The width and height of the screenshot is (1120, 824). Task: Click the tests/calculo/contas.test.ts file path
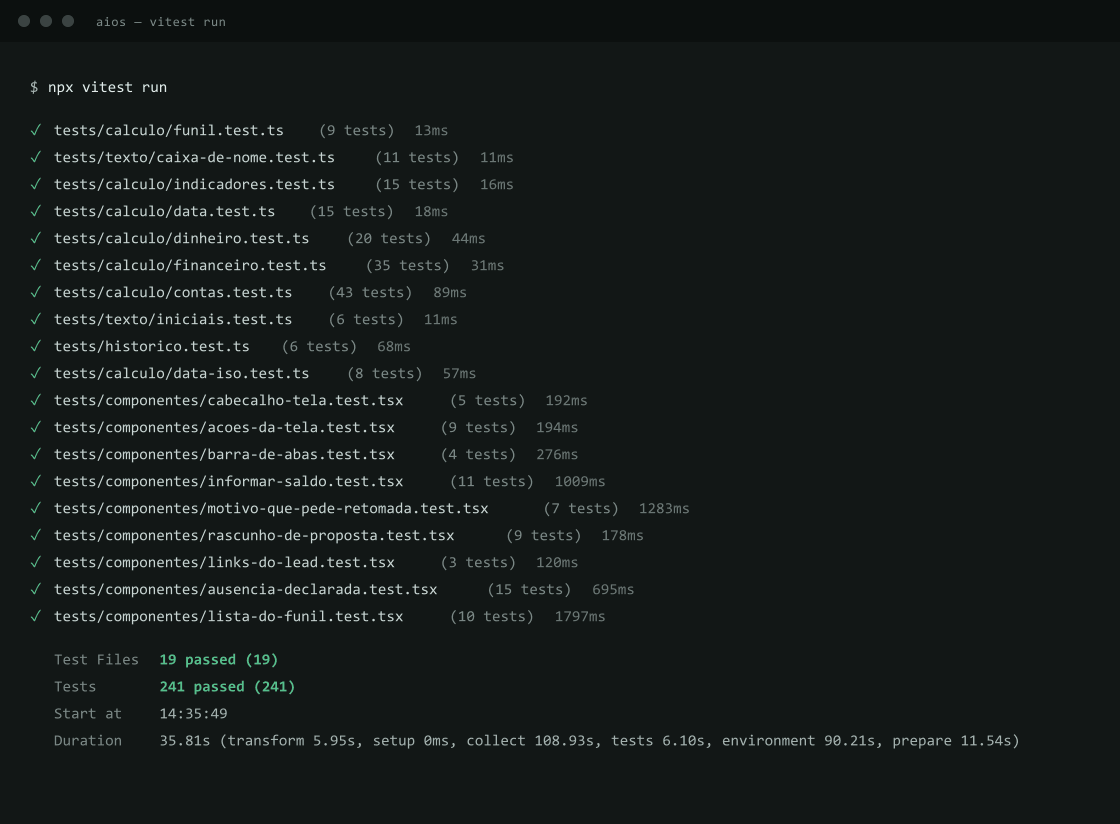click(x=173, y=292)
